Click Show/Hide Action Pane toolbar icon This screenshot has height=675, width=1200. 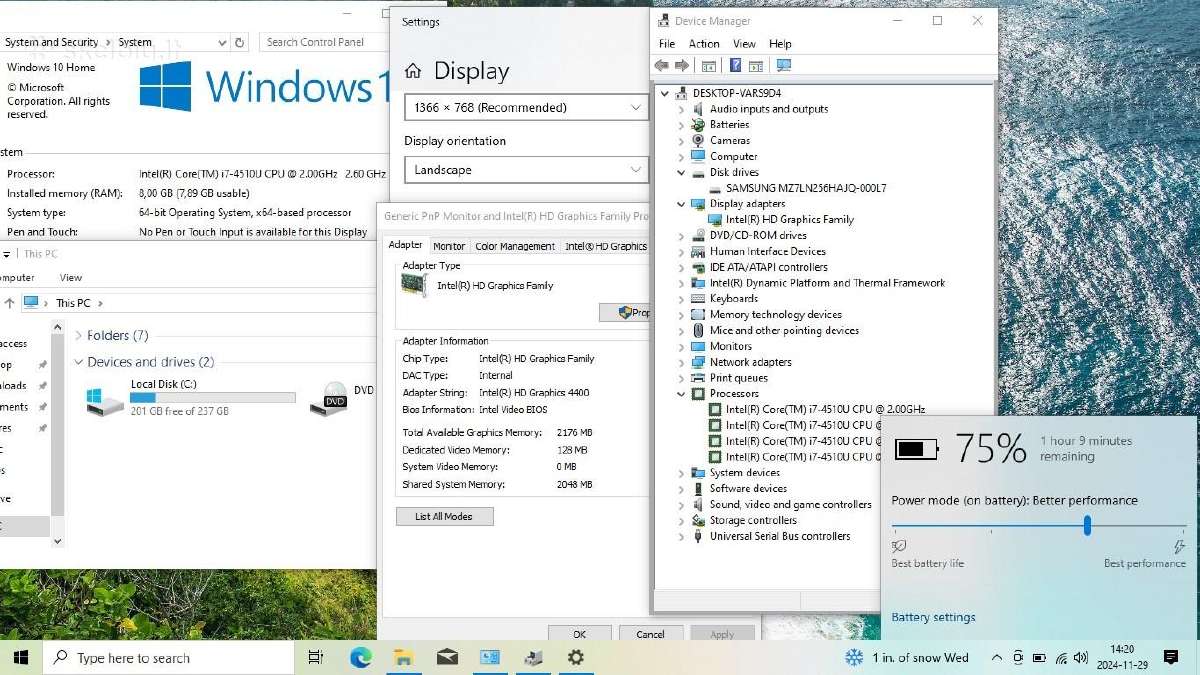pos(756,66)
